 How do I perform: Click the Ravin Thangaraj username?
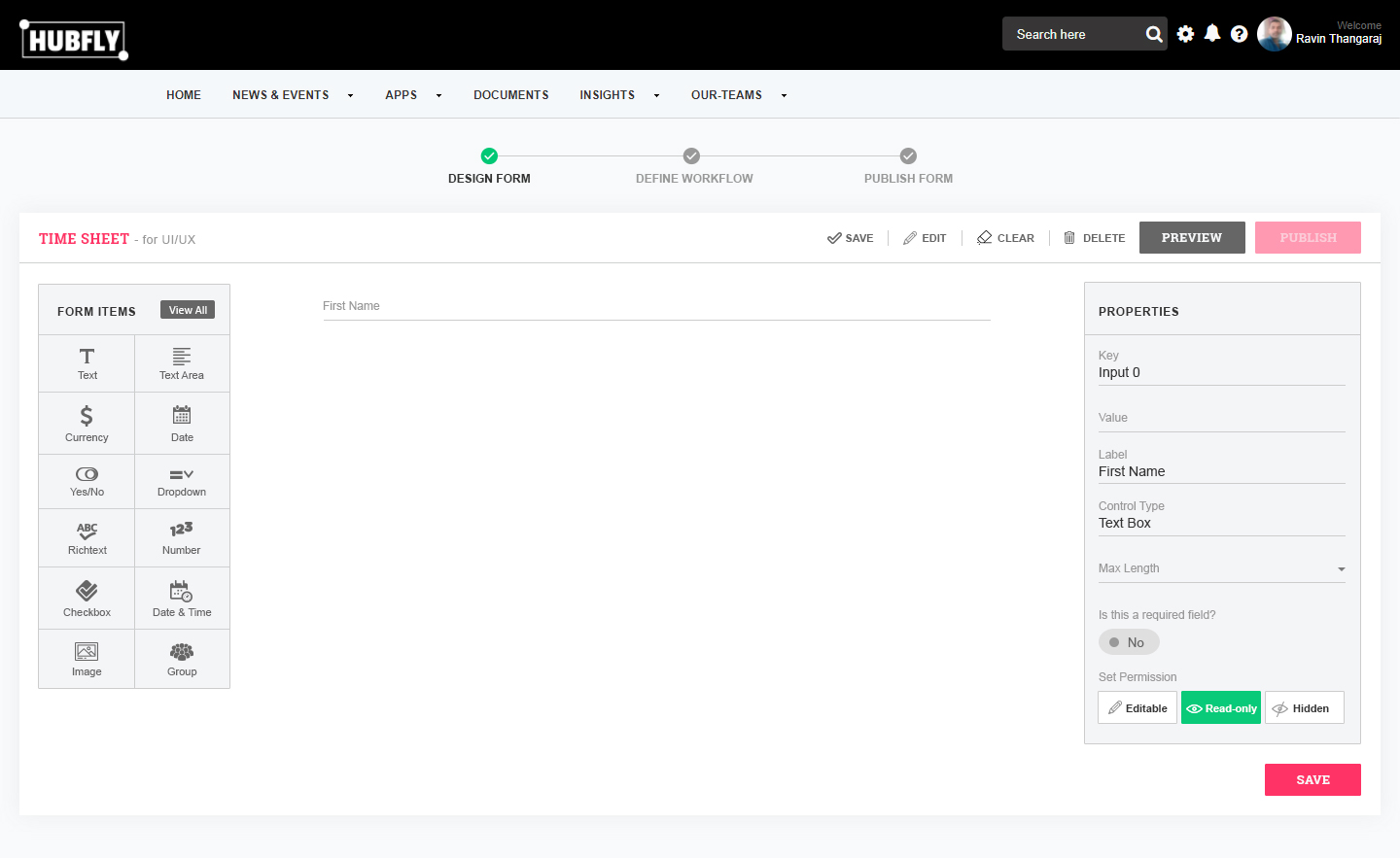[1339, 39]
